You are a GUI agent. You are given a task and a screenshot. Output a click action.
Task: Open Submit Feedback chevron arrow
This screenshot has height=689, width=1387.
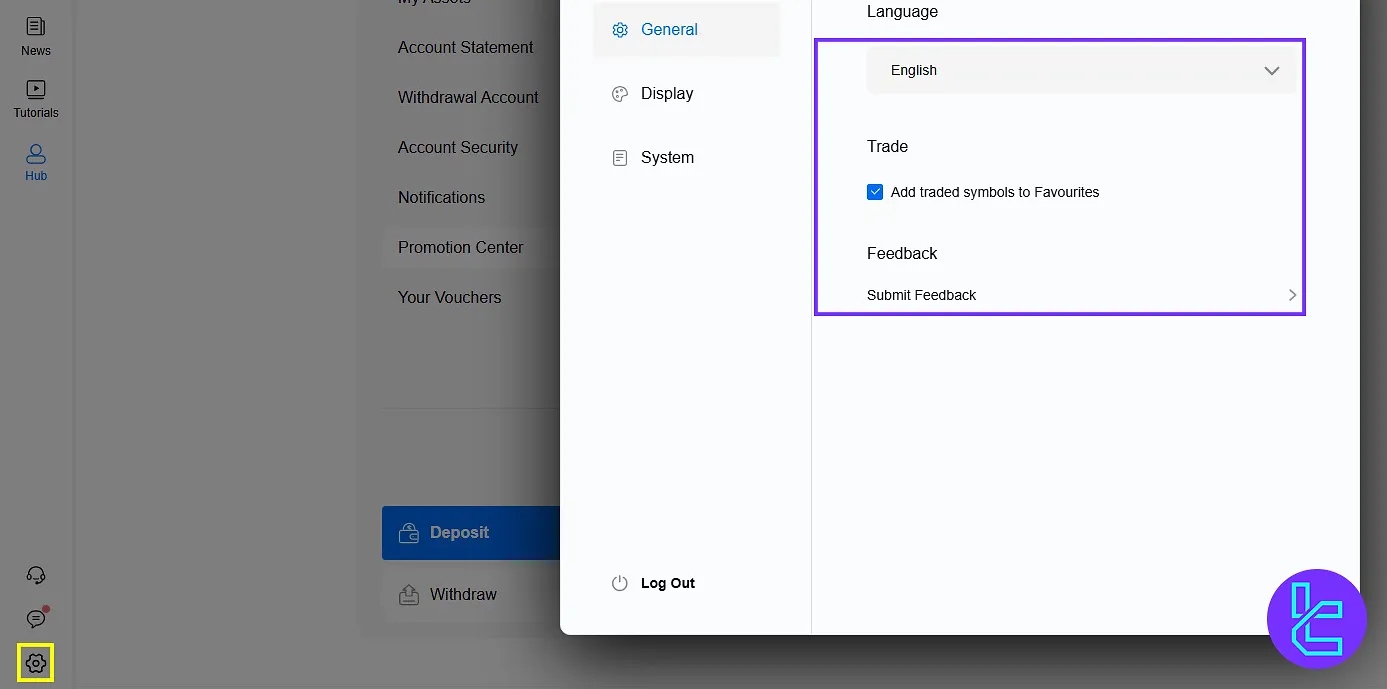pos(1292,295)
